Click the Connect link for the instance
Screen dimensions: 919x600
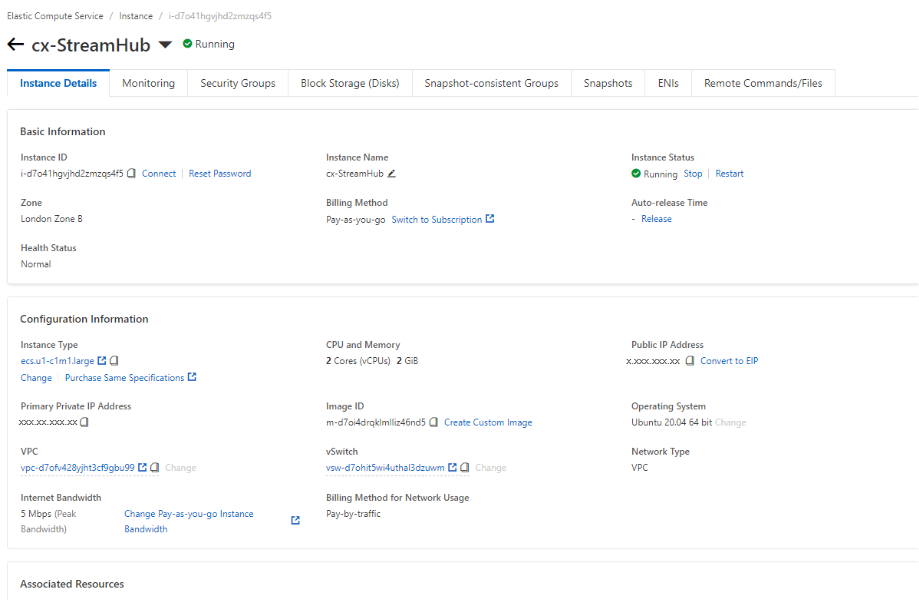[159, 174]
